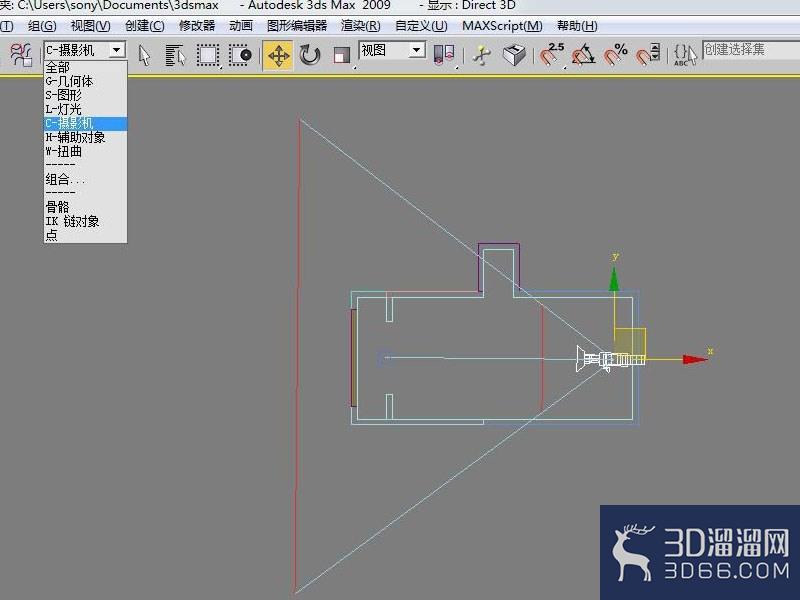Click the Select Object arrow tool
The width and height of the screenshot is (800, 600).
[145, 55]
